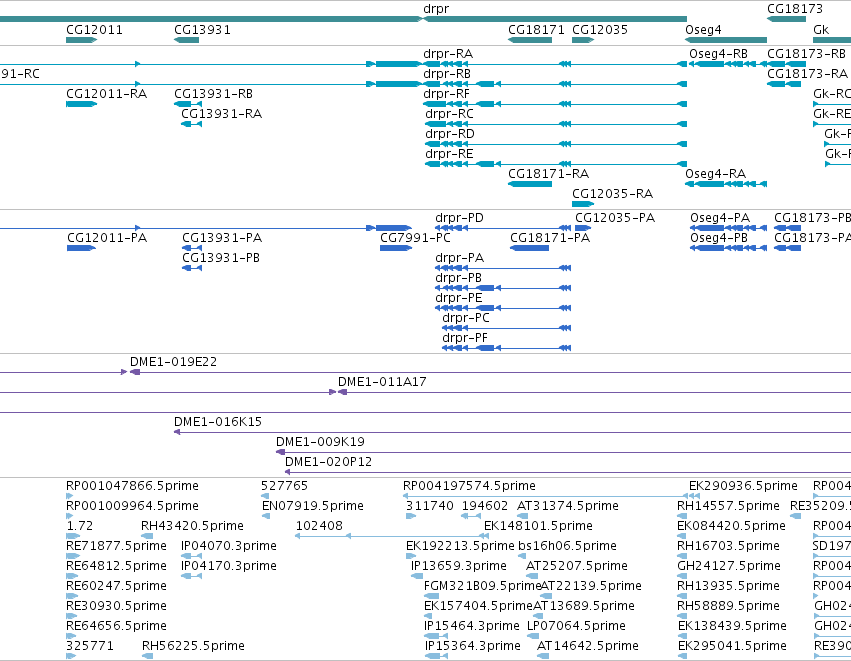Select the CG12011 gene label

click(94, 30)
